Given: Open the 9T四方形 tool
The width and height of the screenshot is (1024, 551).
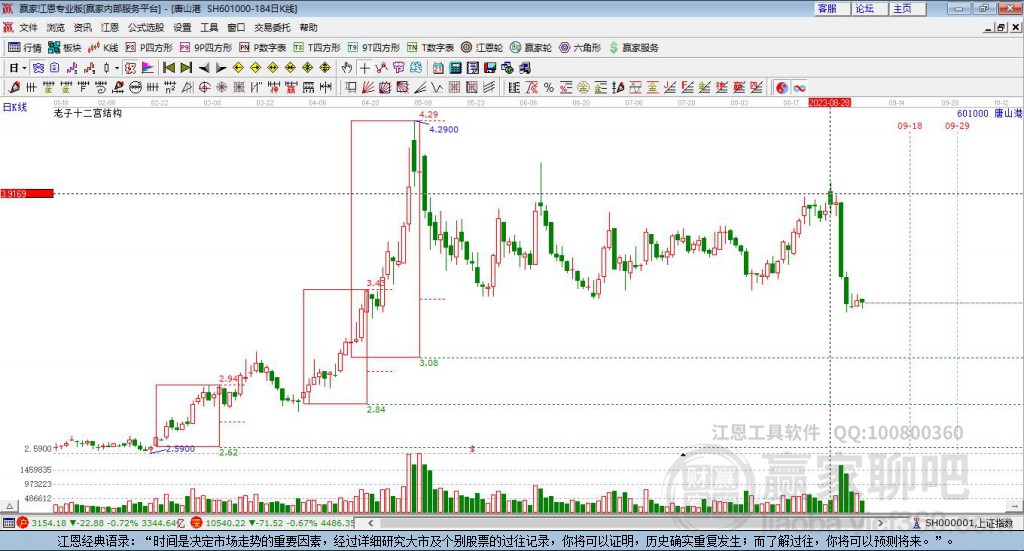Looking at the screenshot, I should point(374,48).
